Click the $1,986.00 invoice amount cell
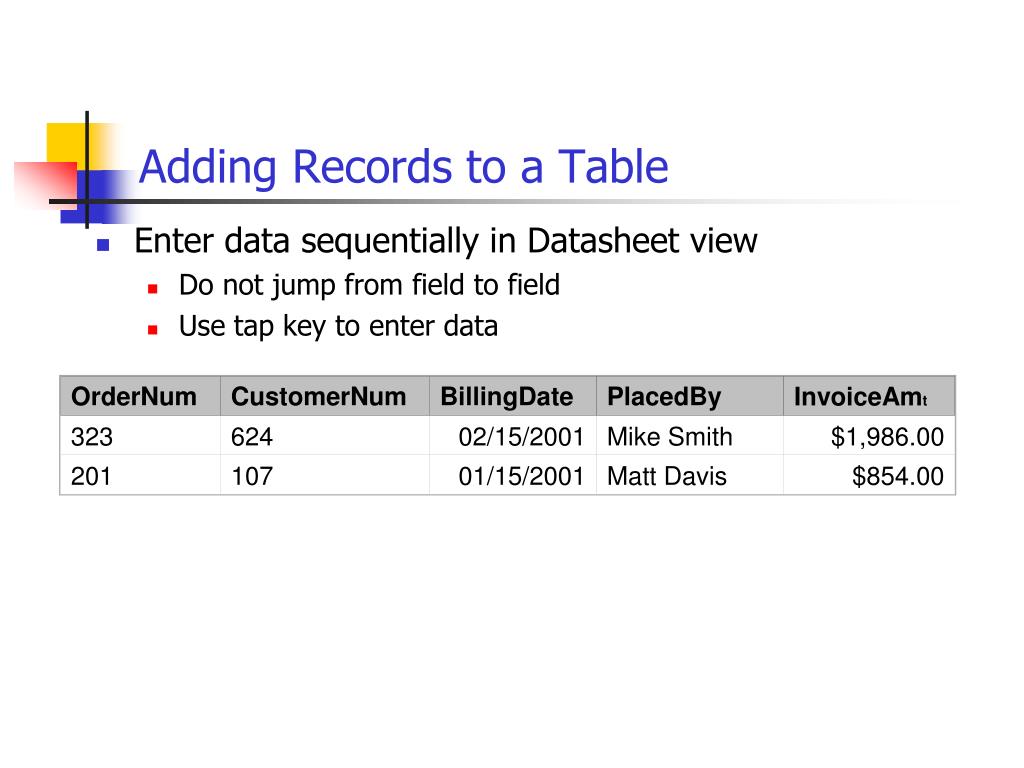The image size is (1024, 768). click(869, 436)
